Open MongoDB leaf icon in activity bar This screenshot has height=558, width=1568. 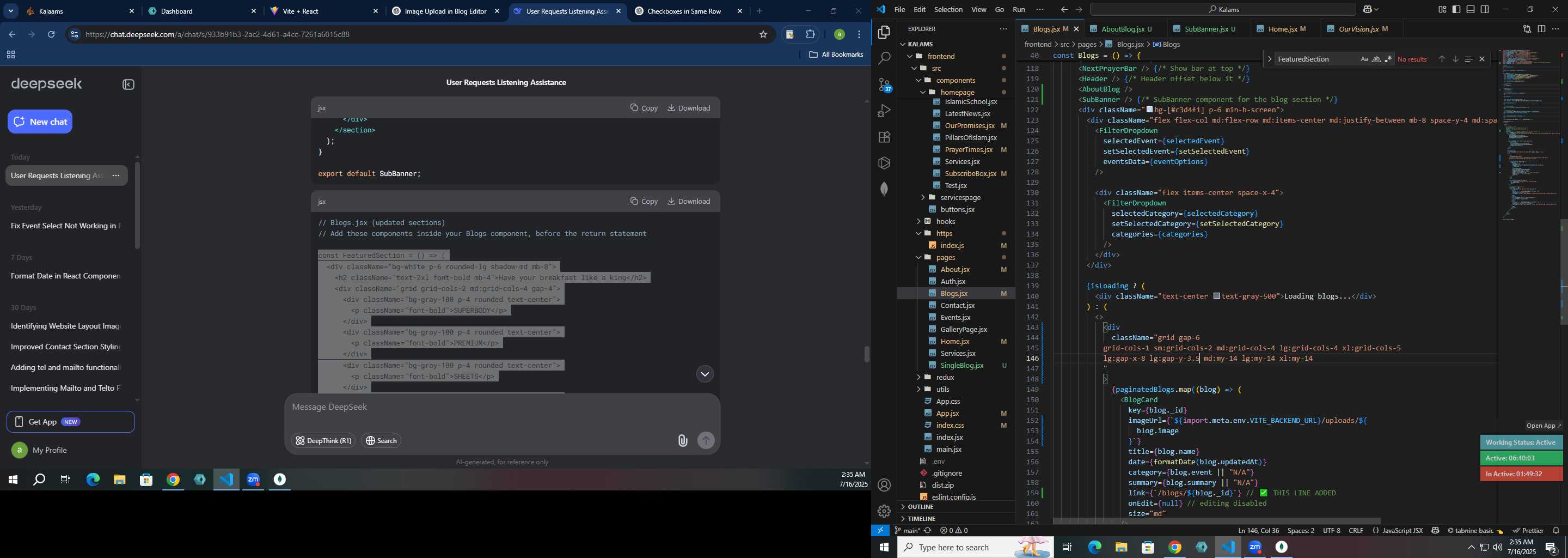[x=884, y=189]
